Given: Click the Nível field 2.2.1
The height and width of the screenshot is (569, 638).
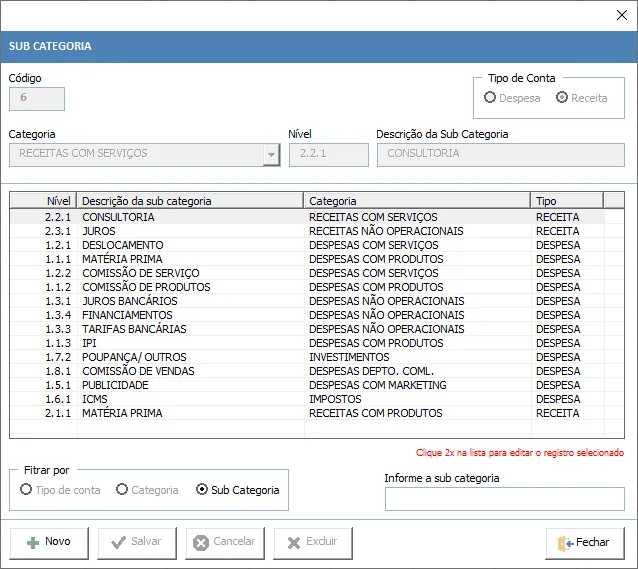Looking at the screenshot, I should [x=329, y=155].
